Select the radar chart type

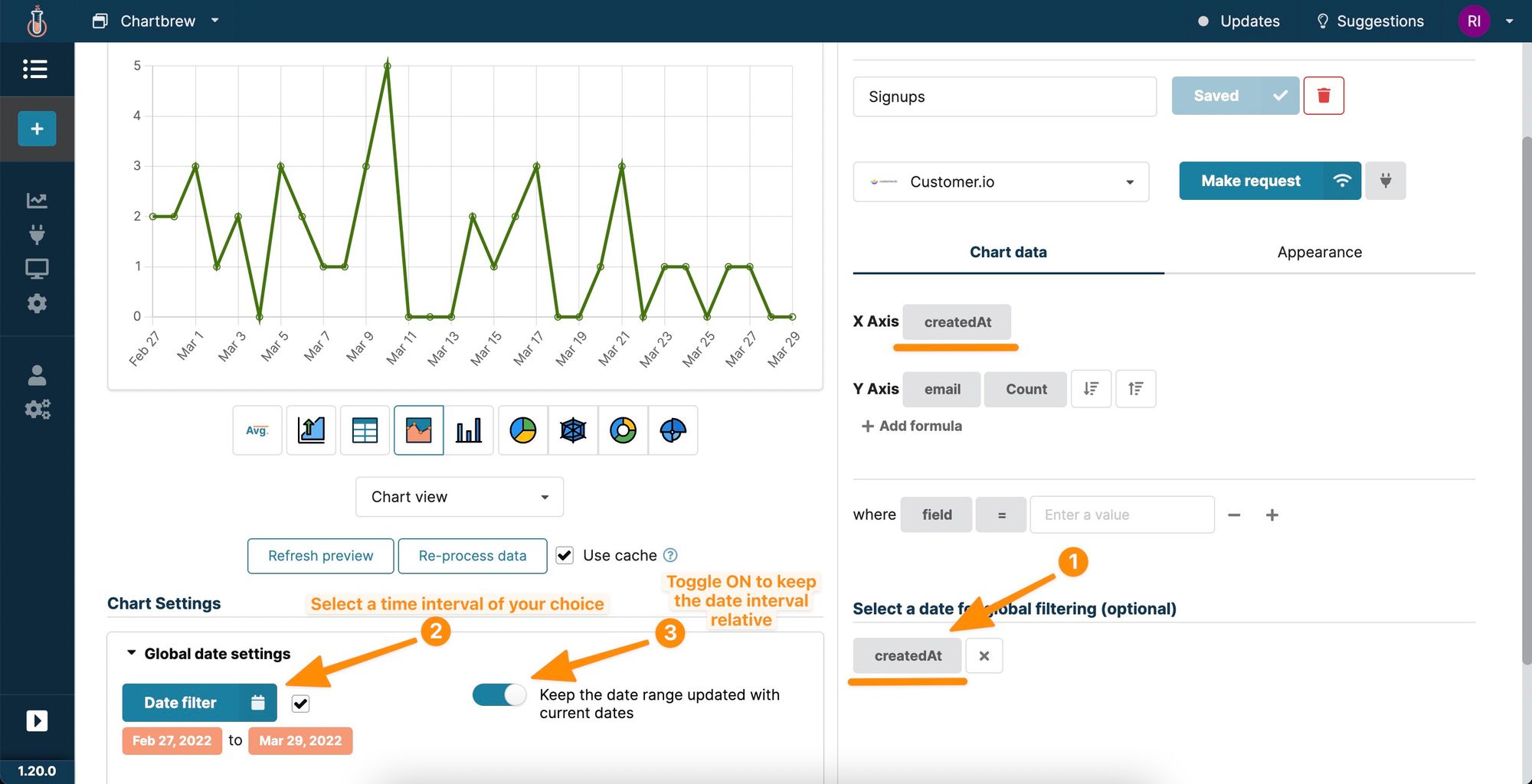tap(573, 430)
